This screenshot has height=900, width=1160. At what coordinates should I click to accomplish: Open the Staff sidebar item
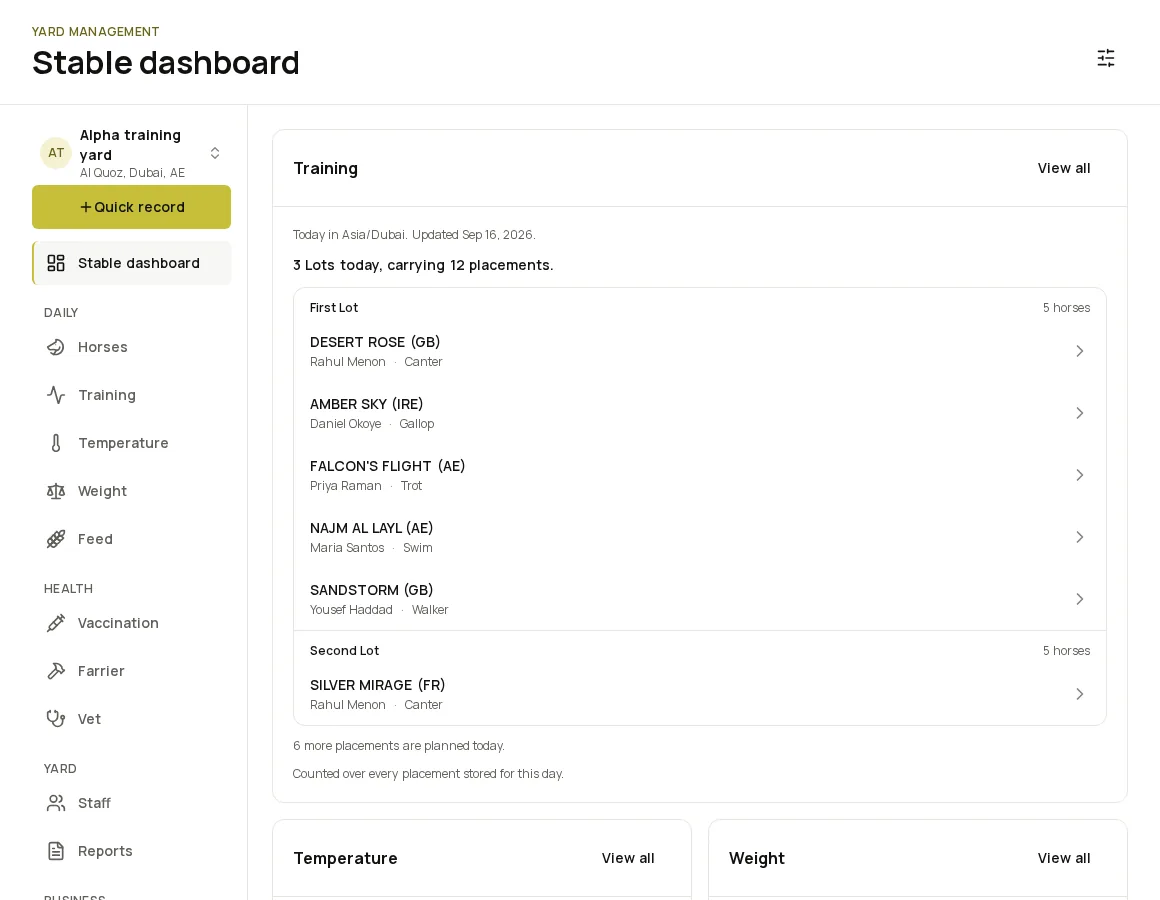(132, 803)
